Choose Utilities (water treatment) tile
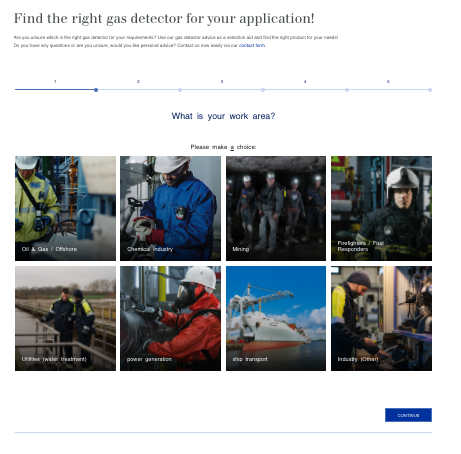Viewport: 461px width, 454px height. (x=65, y=318)
